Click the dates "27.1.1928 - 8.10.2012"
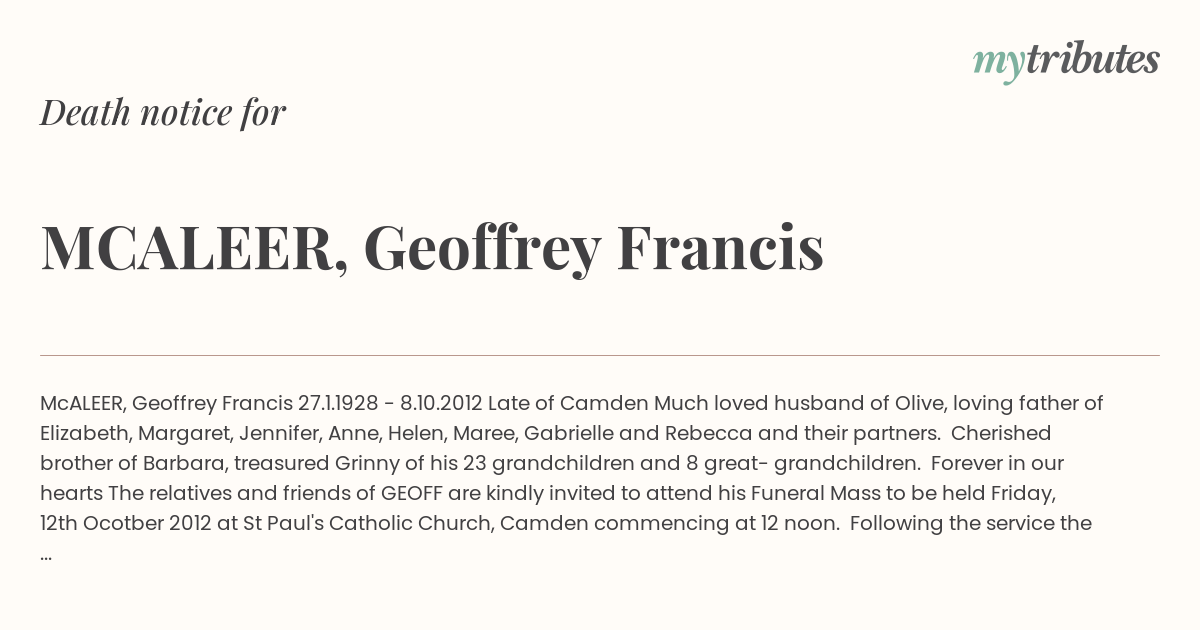1200x630 pixels. (x=390, y=404)
